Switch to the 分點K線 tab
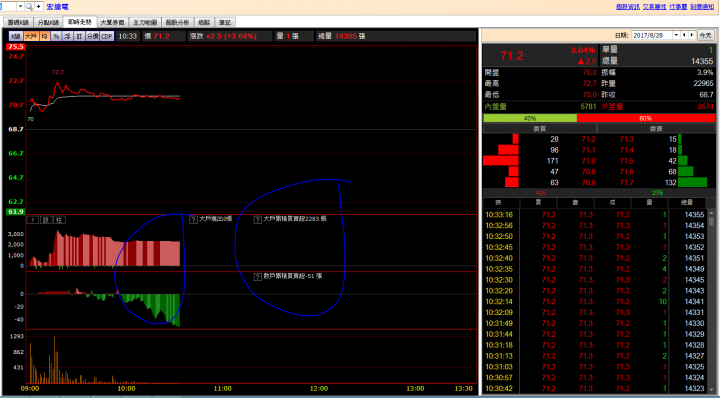This screenshot has height=398, width=720. click(x=48, y=22)
